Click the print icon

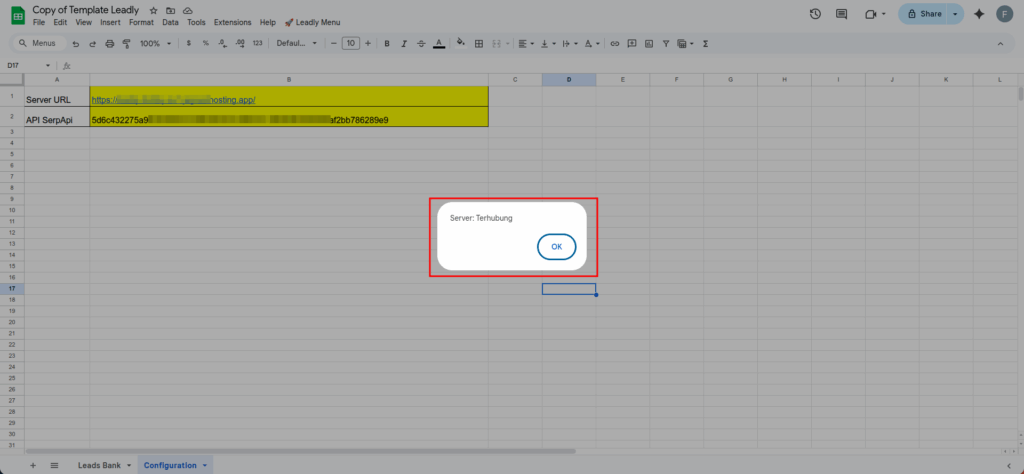coord(109,44)
